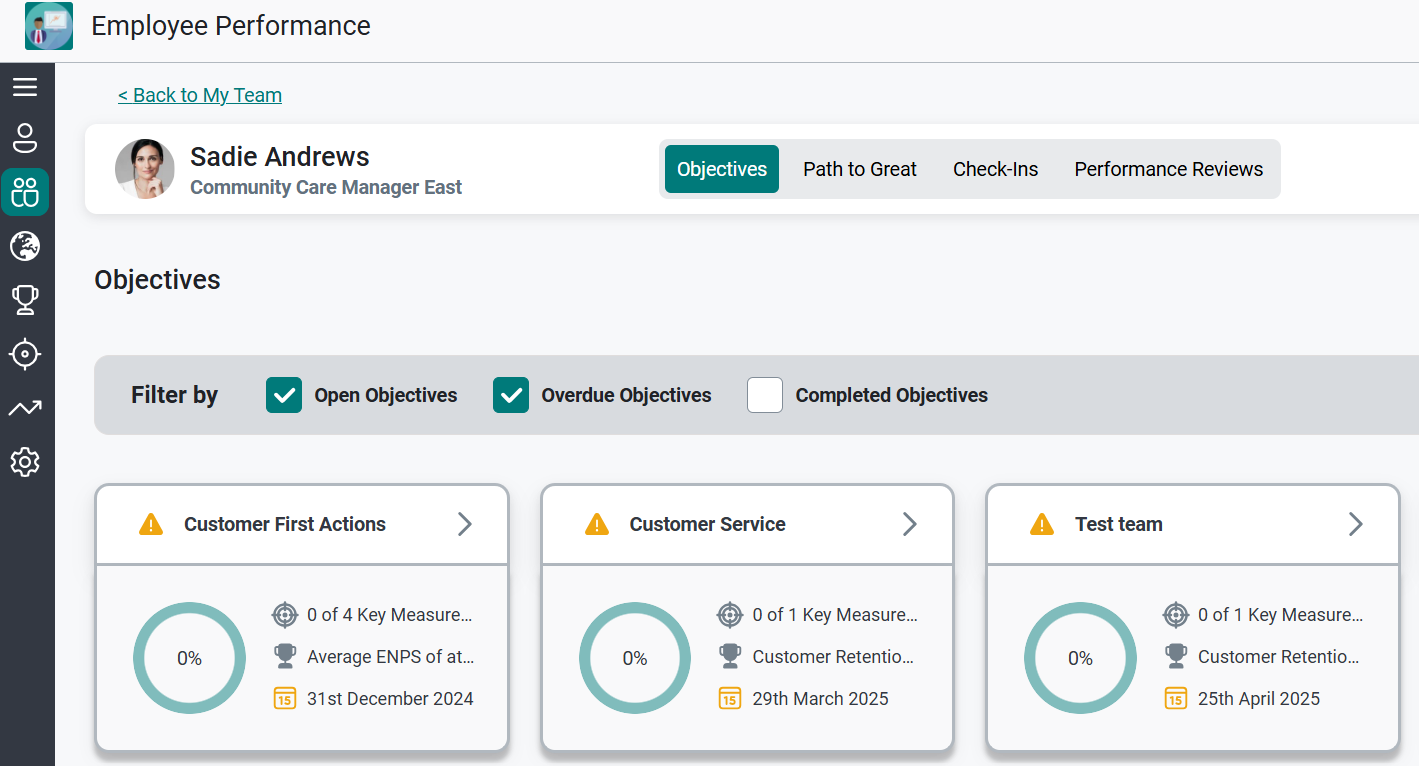
Task: Click the target objectives icon in sidebar
Action: click(25, 354)
